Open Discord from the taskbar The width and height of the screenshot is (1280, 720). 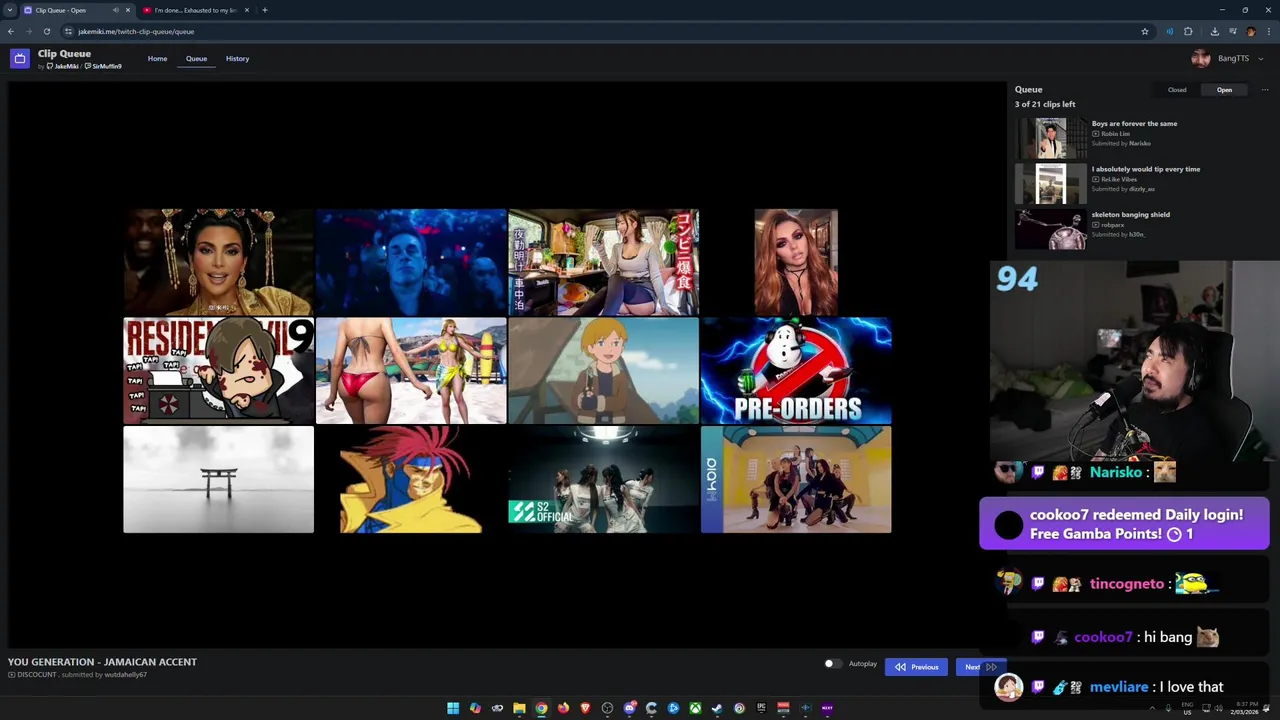pyautogui.click(x=629, y=708)
